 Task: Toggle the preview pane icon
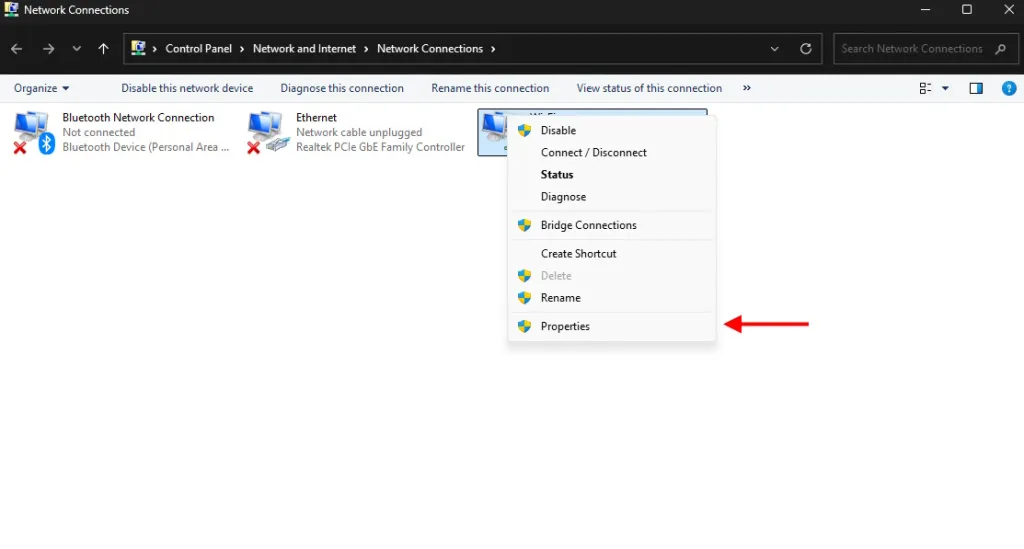(976, 88)
